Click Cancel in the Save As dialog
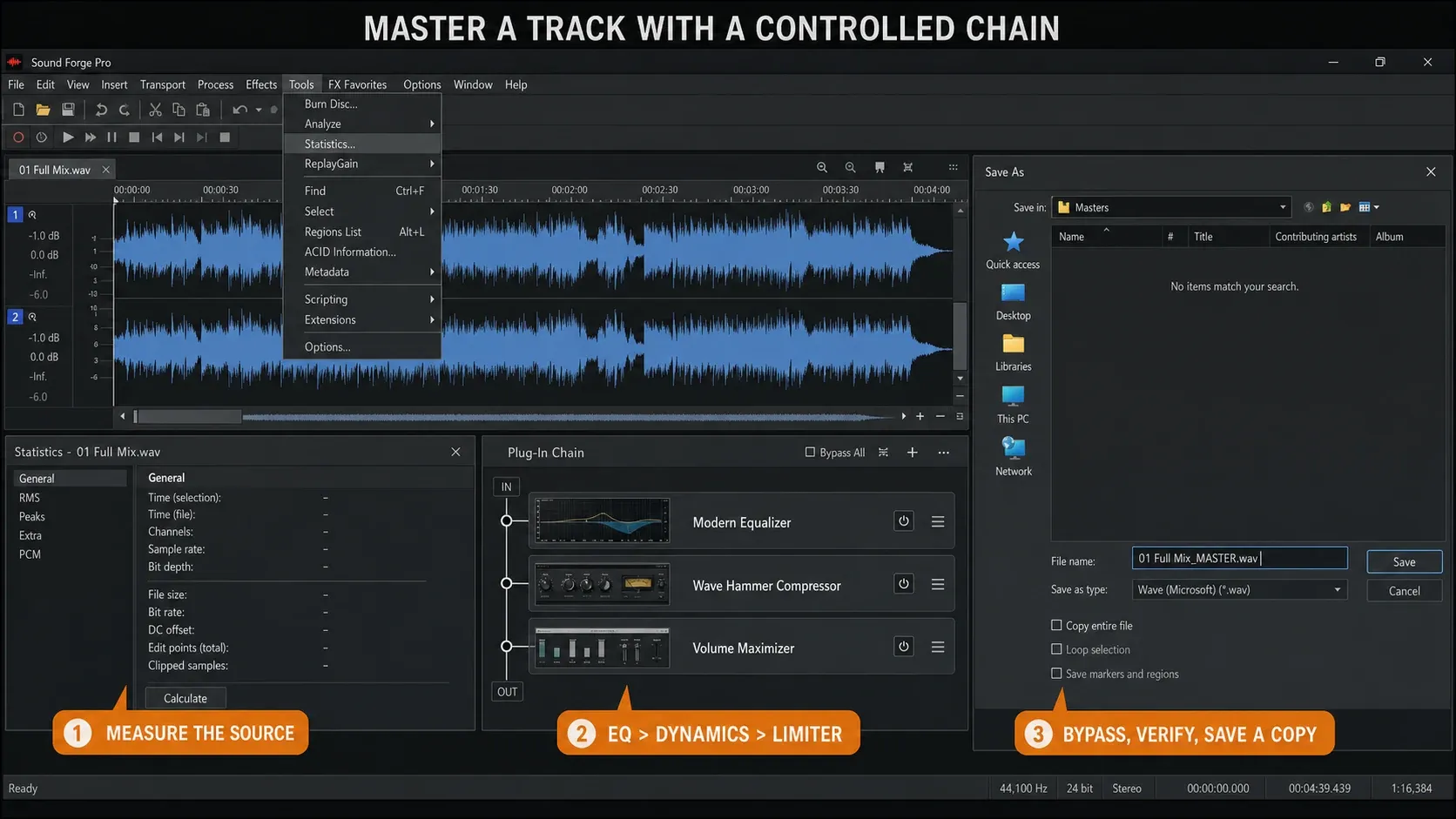 click(1404, 591)
